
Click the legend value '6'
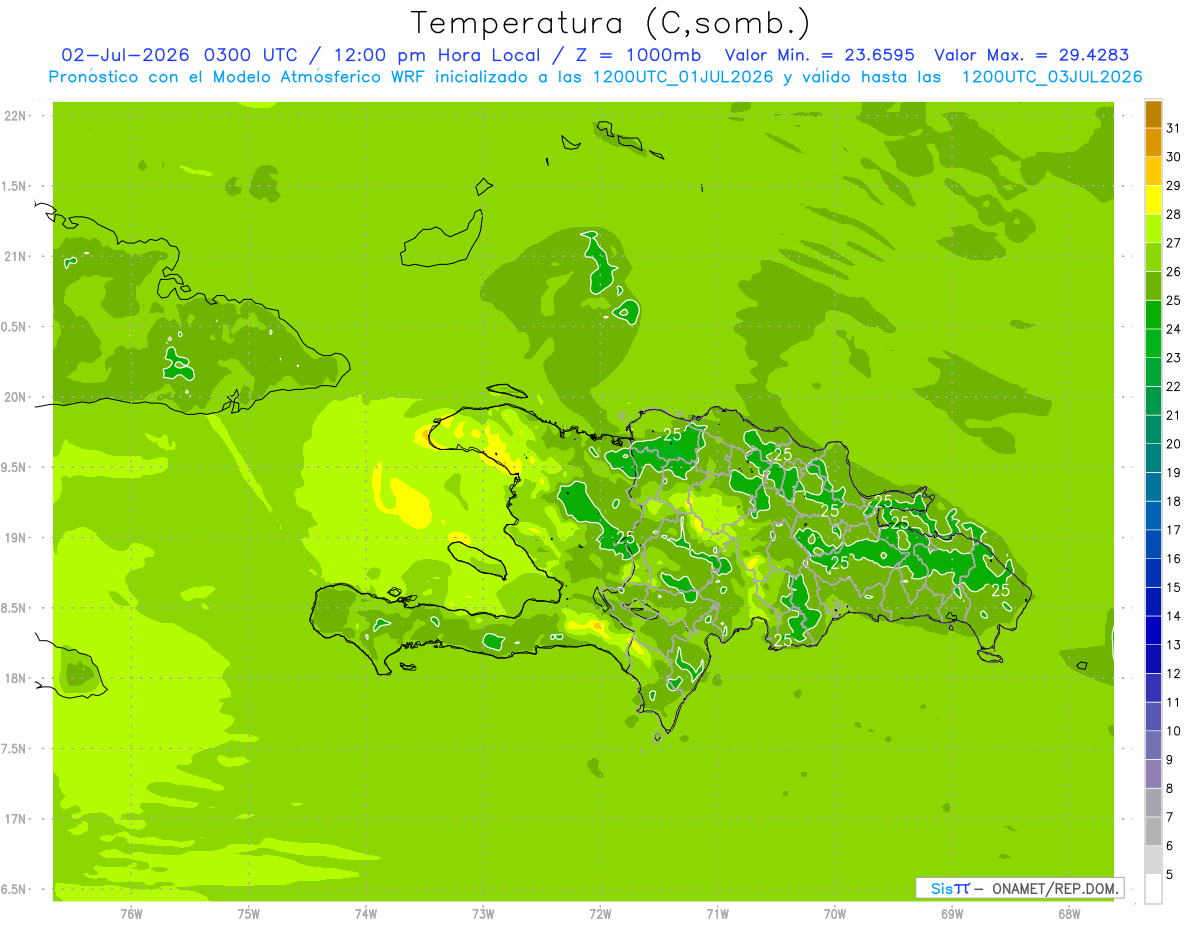pyautogui.click(x=1169, y=846)
